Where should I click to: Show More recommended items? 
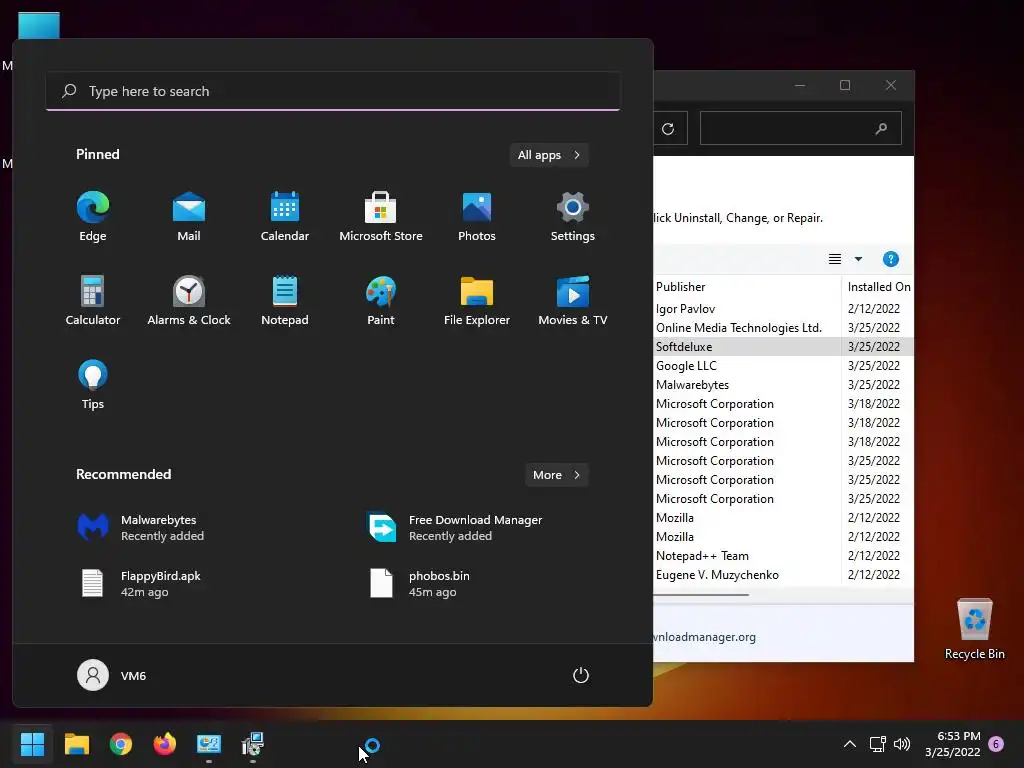pyautogui.click(x=556, y=475)
